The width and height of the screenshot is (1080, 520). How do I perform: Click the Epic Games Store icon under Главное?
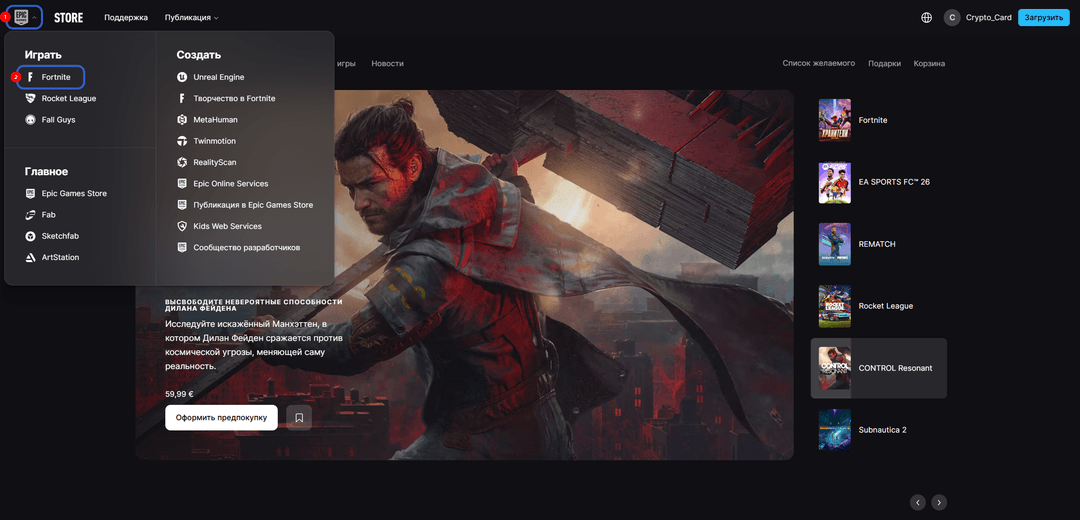click(x=30, y=194)
